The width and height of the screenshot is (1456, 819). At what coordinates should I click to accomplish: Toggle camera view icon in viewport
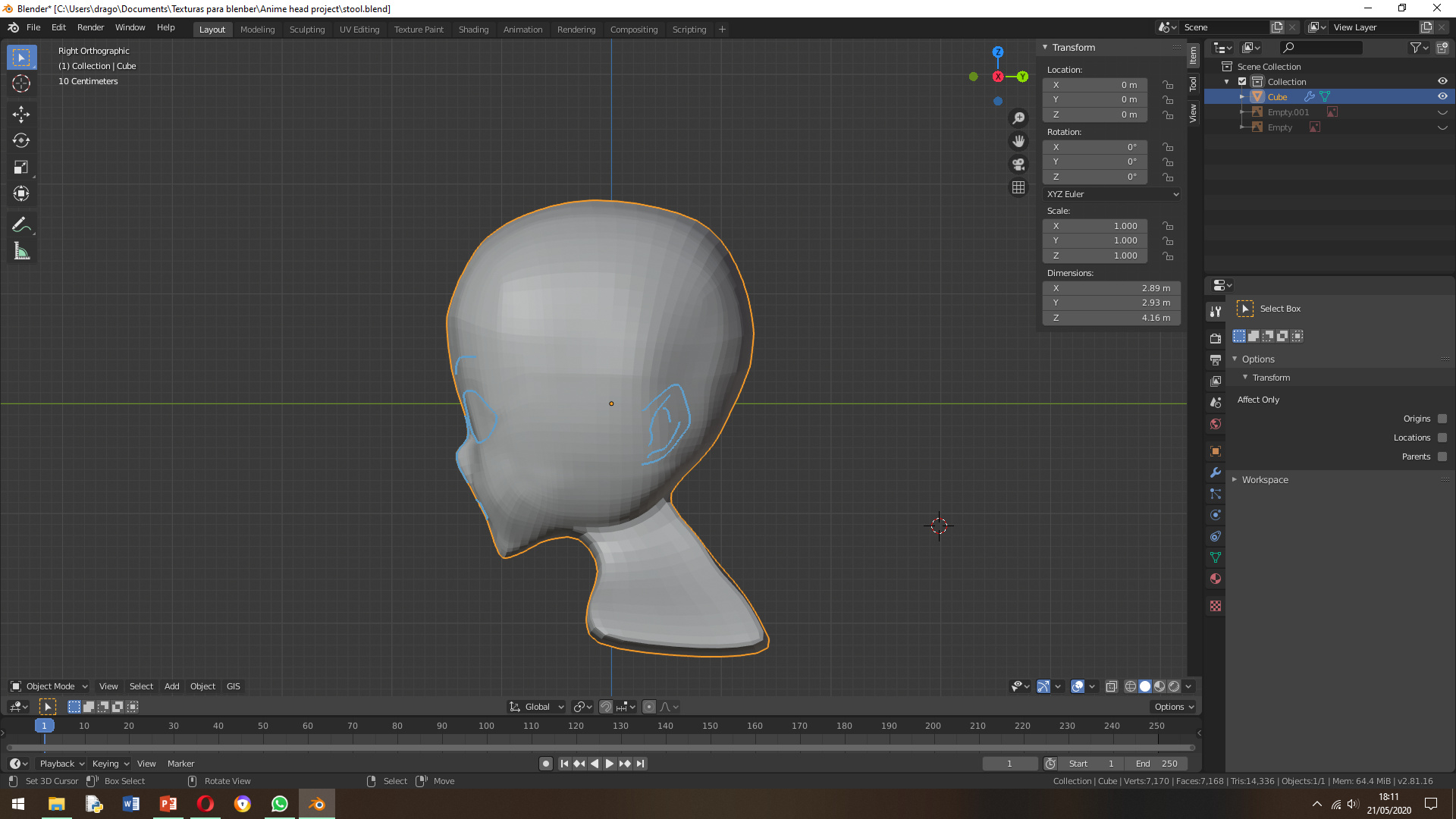tap(1018, 165)
